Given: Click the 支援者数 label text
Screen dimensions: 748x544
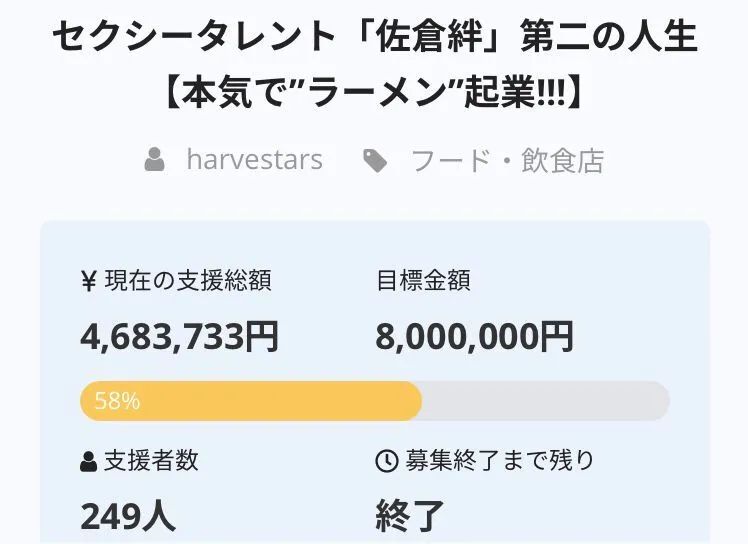Looking at the screenshot, I should (151, 461).
